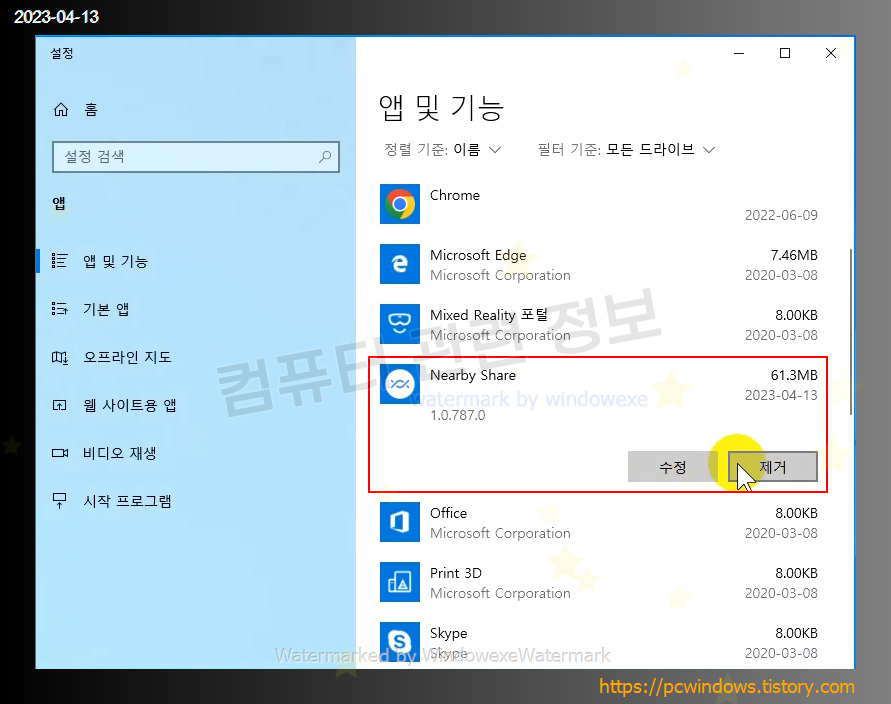Select the Apps & features list icon
The image size is (891, 704).
[60, 261]
